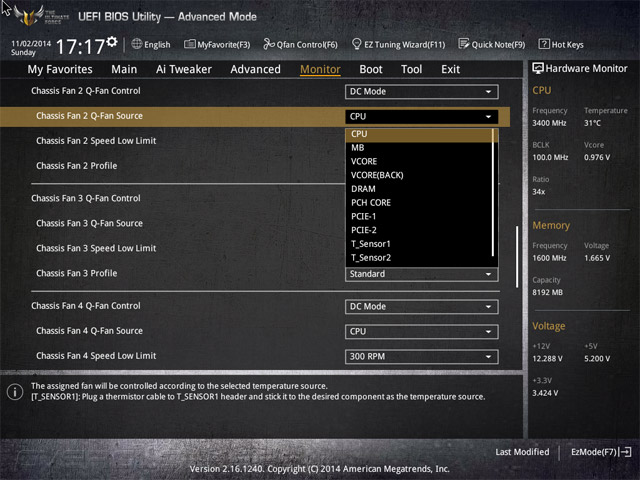Pick PCH CORE as temperature source
Screen dimensions: 640x480
(419, 202)
